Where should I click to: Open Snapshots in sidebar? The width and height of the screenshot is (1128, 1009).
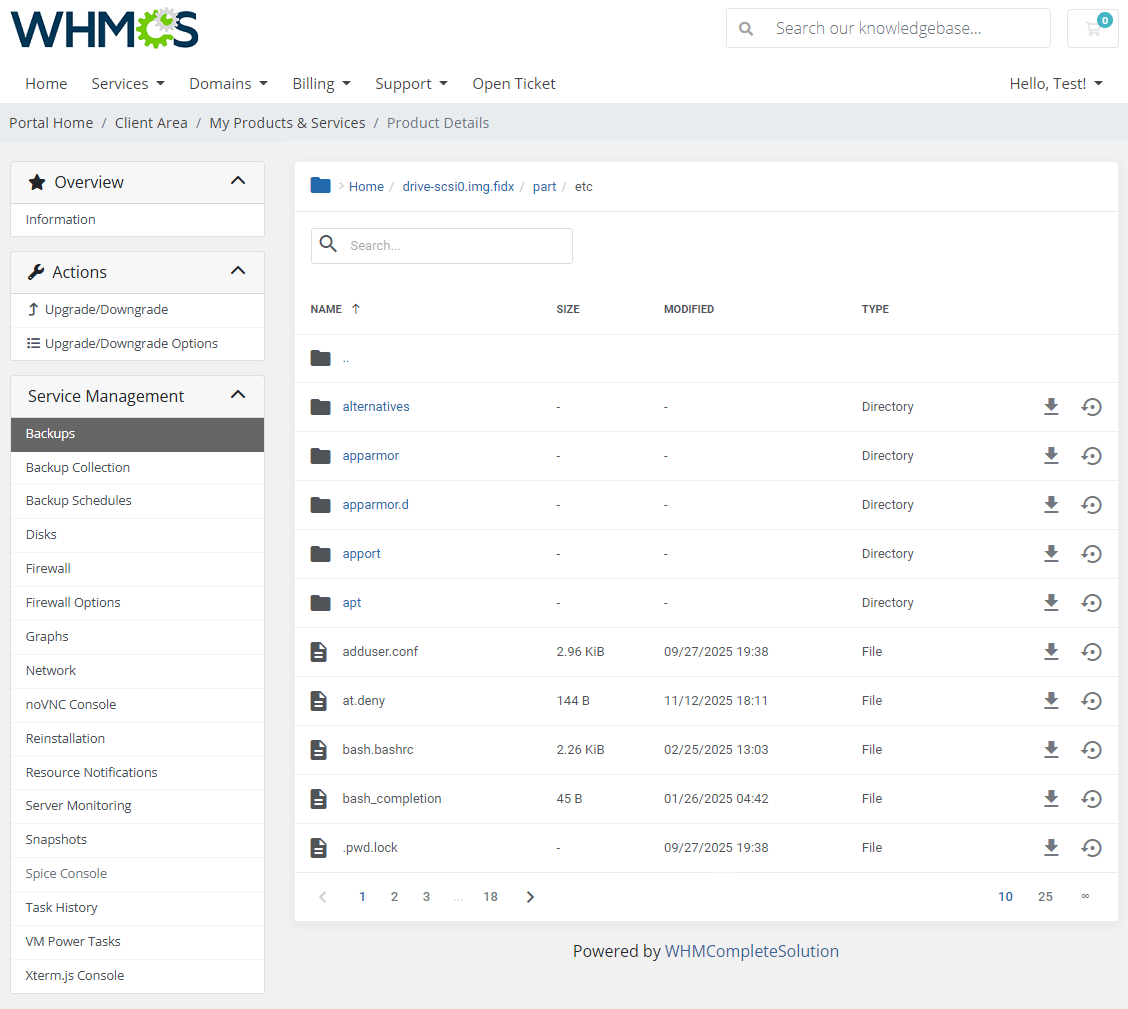click(x=137, y=840)
